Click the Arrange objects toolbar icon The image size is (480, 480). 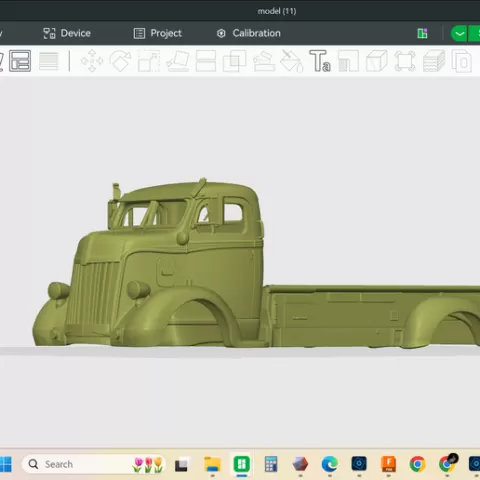pyautogui.click(x=20, y=61)
